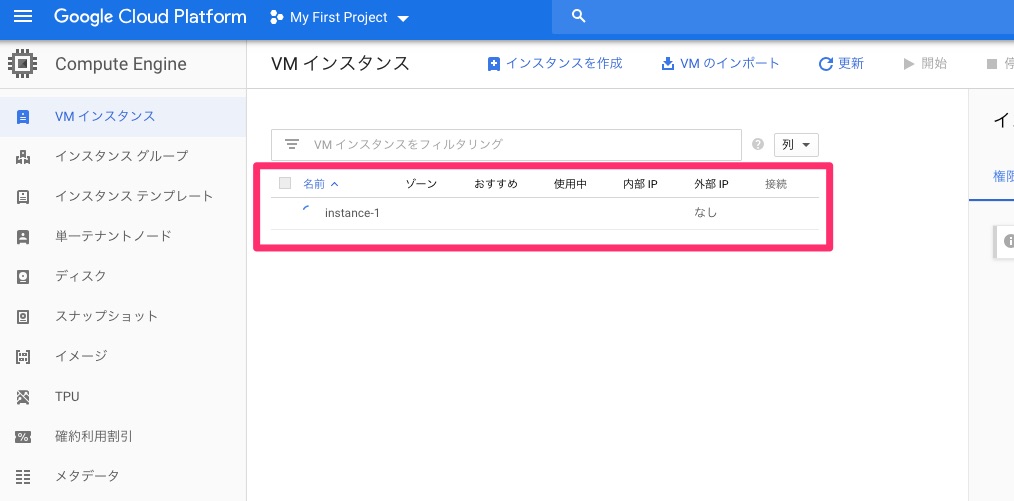The height and width of the screenshot is (501, 1014).
Task: Click インスタンスを作成 button
Action: (554, 63)
